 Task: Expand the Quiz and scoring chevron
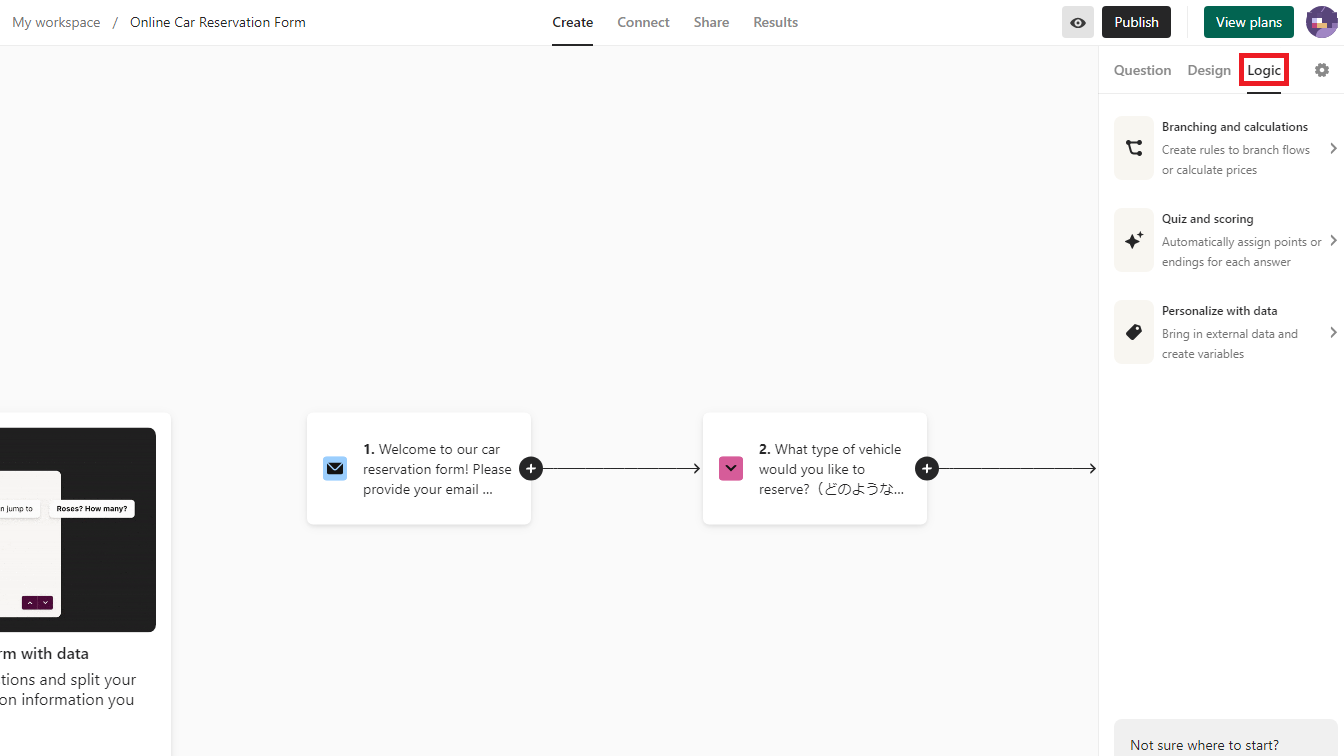(x=1333, y=240)
